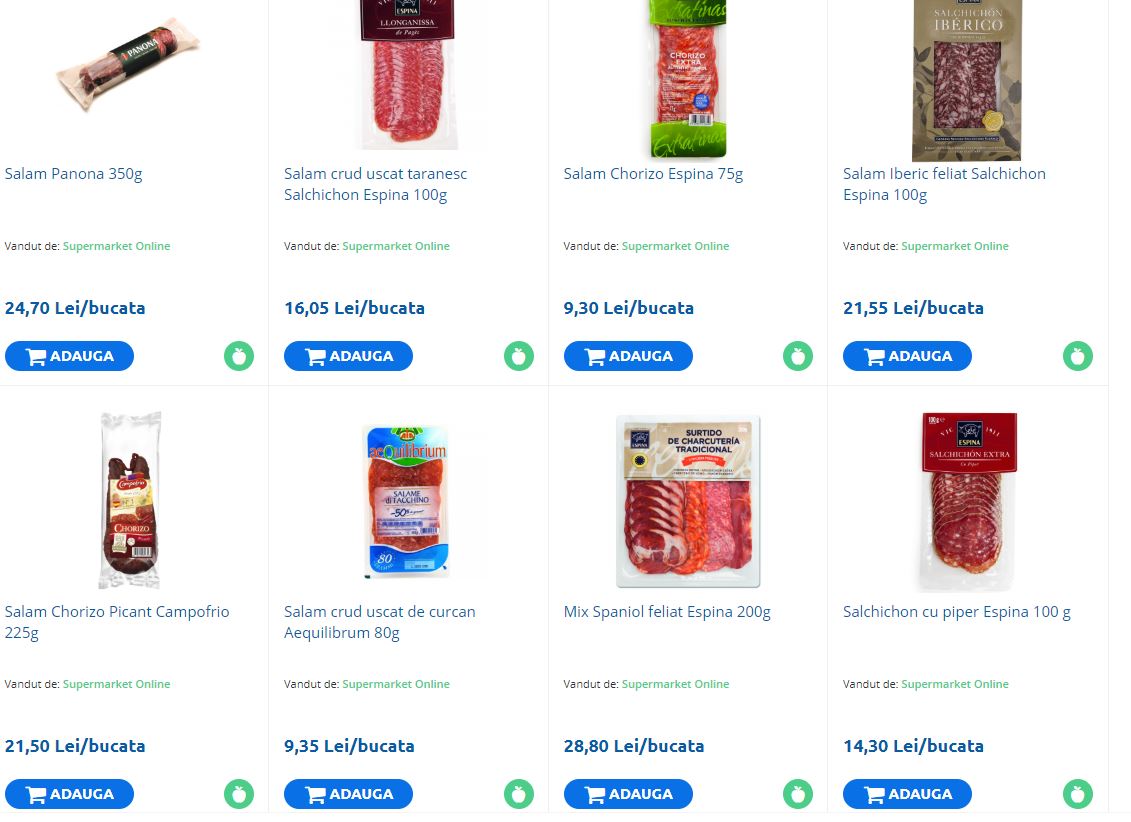The image size is (1131, 822).
Task: View Aequilibrium turkey salami product image
Action: click(408, 501)
